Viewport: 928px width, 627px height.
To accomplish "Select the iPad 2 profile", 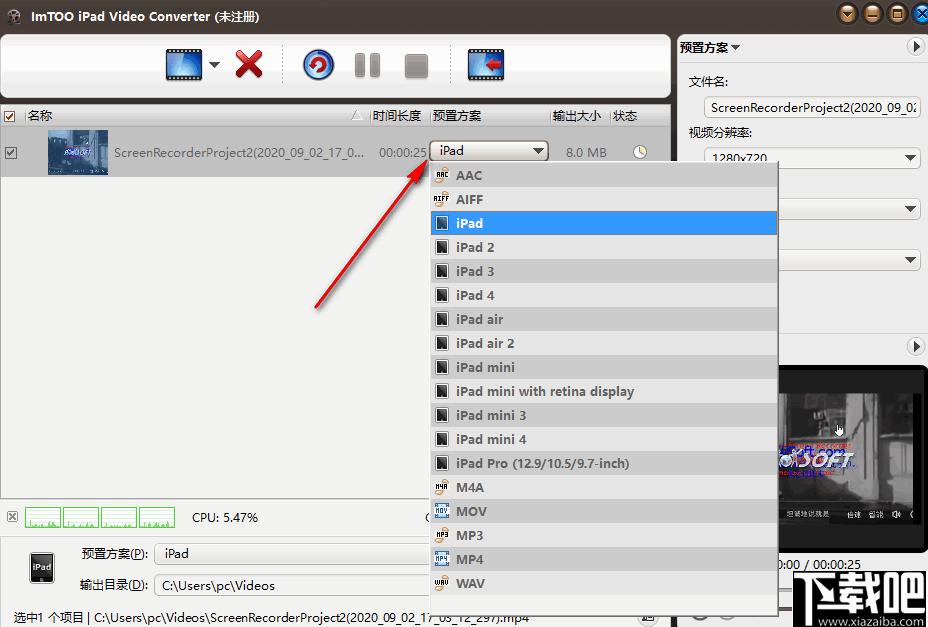I will [x=604, y=247].
